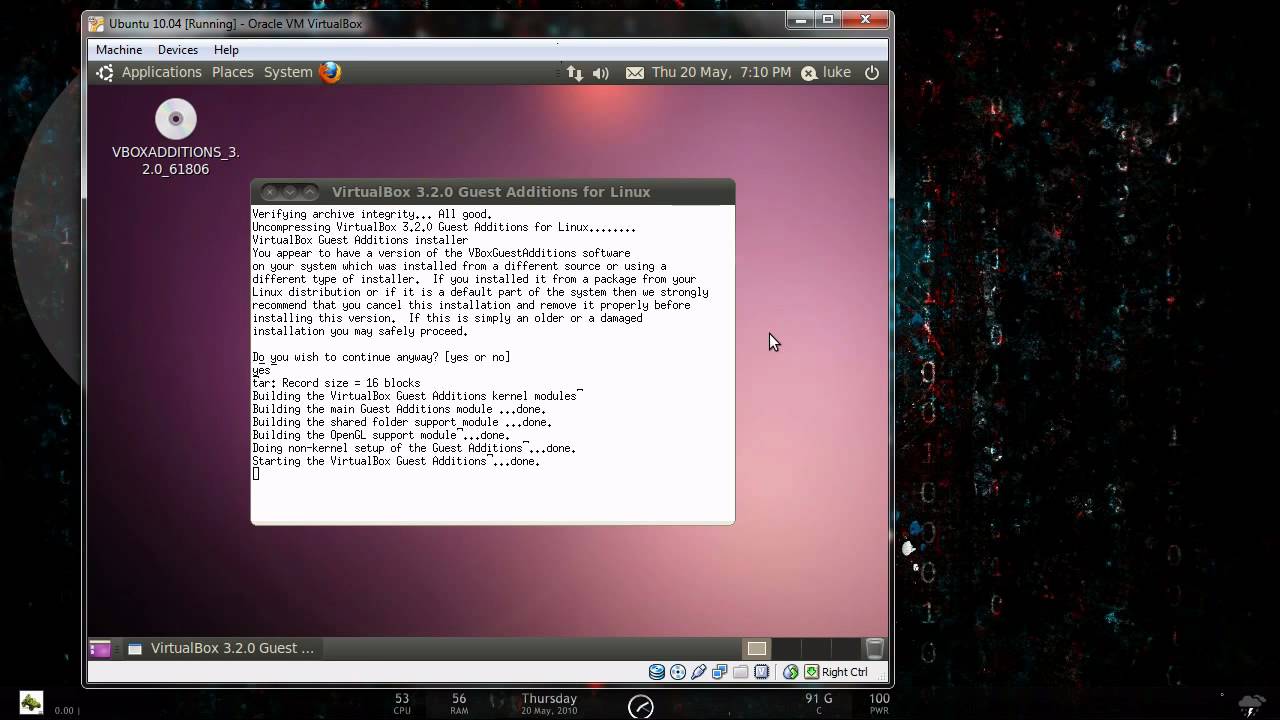The width and height of the screenshot is (1280, 720).
Task: Open the mail envelope indicator
Action: click(635, 73)
